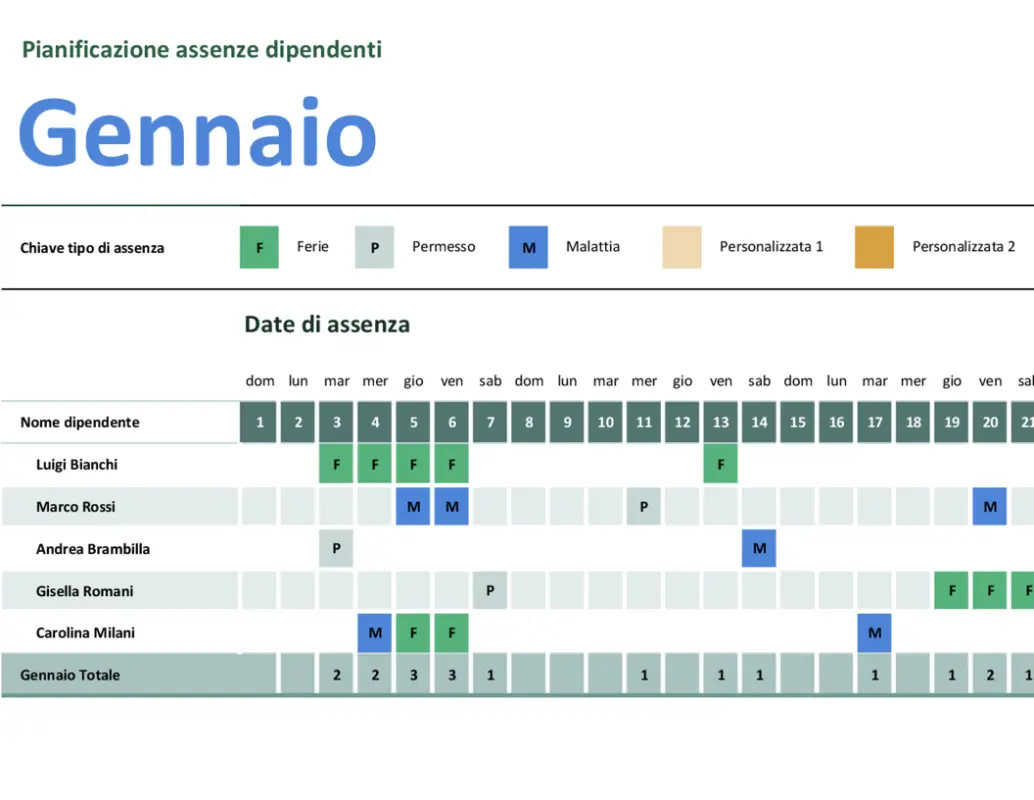Viewport: 1034px width, 800px height.
Task: Select the Personalizzata 1 color swatch
Action: (682, 247)
